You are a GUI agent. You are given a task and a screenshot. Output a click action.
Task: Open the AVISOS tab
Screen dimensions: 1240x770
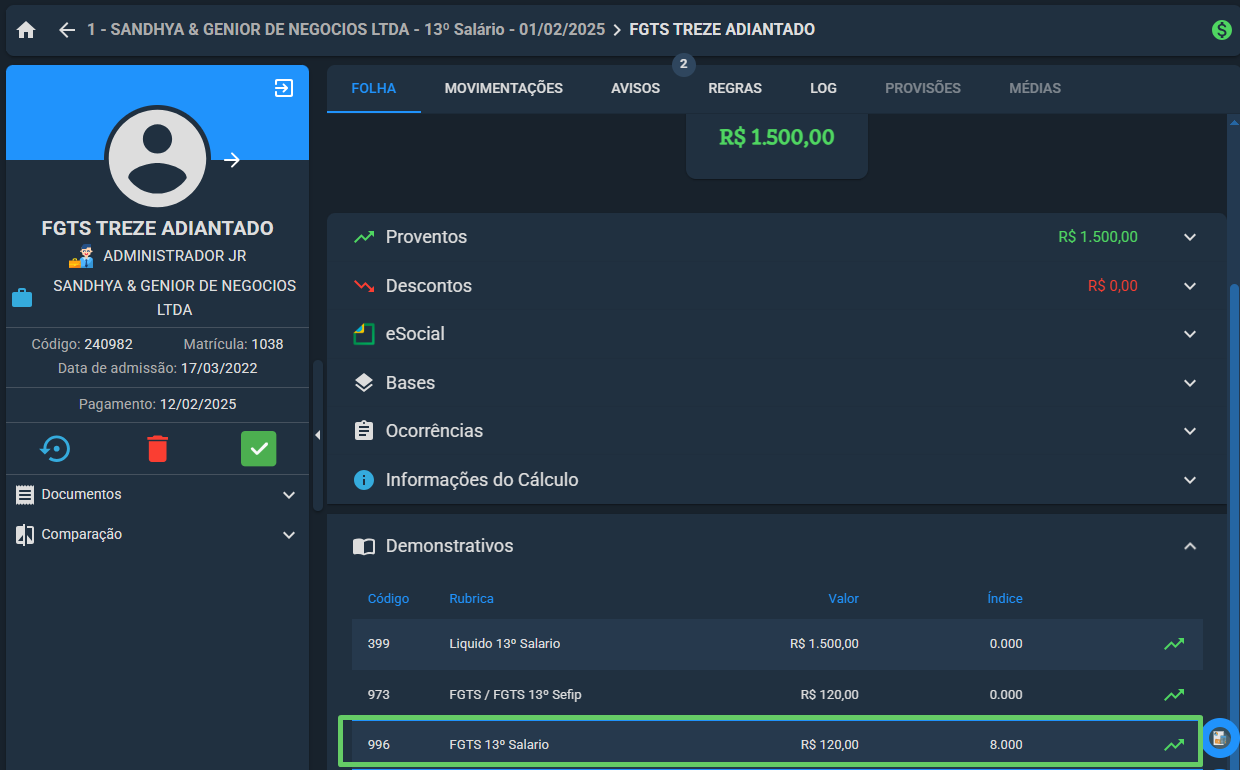(x=636, y=88)
